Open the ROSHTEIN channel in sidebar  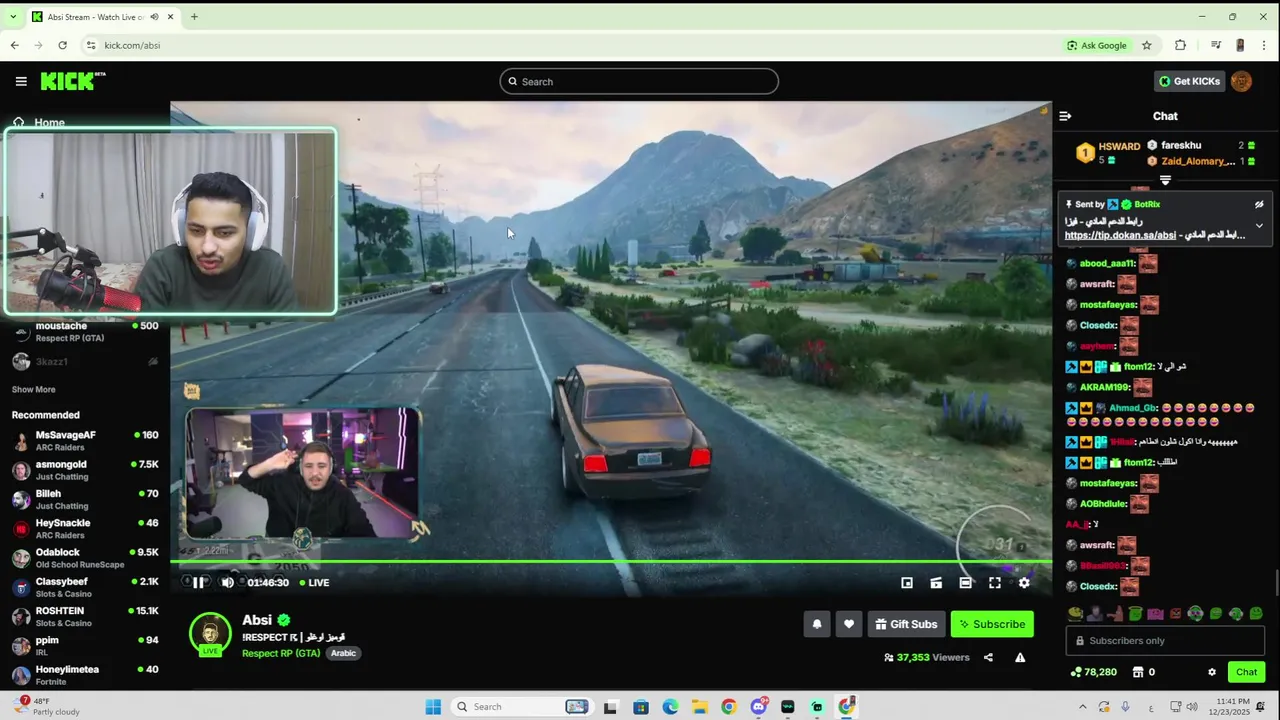(85, 616)
